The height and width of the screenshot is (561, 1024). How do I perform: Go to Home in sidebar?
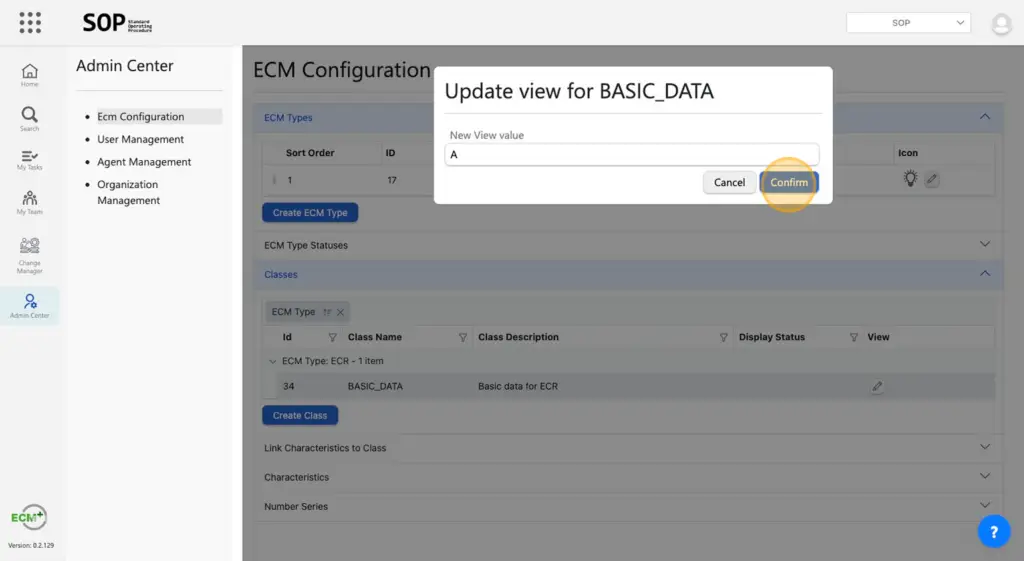point(30,75)
